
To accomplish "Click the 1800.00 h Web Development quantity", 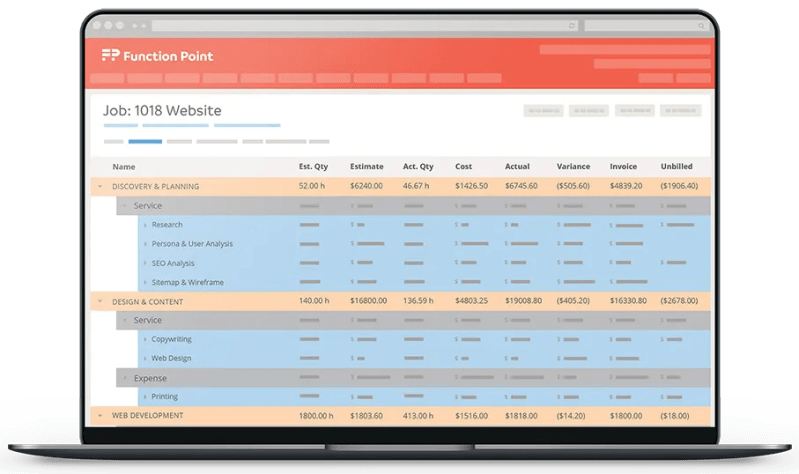I will pyautogui.click(x=316, y=416).
